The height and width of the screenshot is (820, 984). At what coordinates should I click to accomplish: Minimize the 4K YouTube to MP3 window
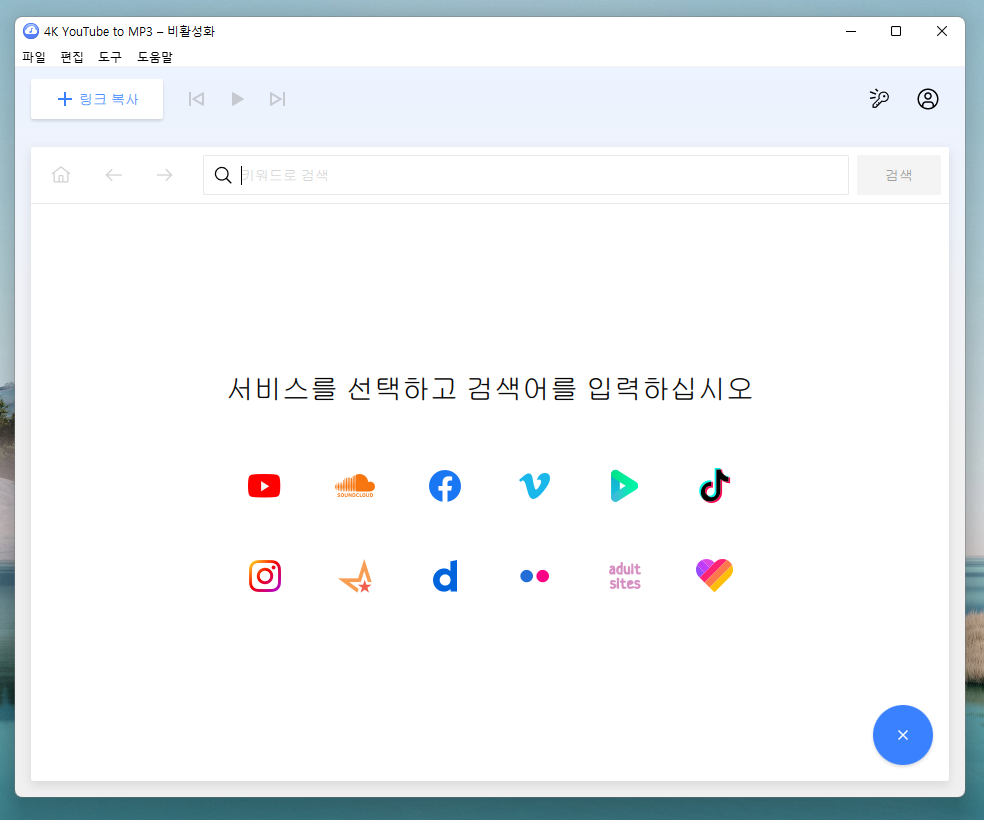tap(851, 31)
